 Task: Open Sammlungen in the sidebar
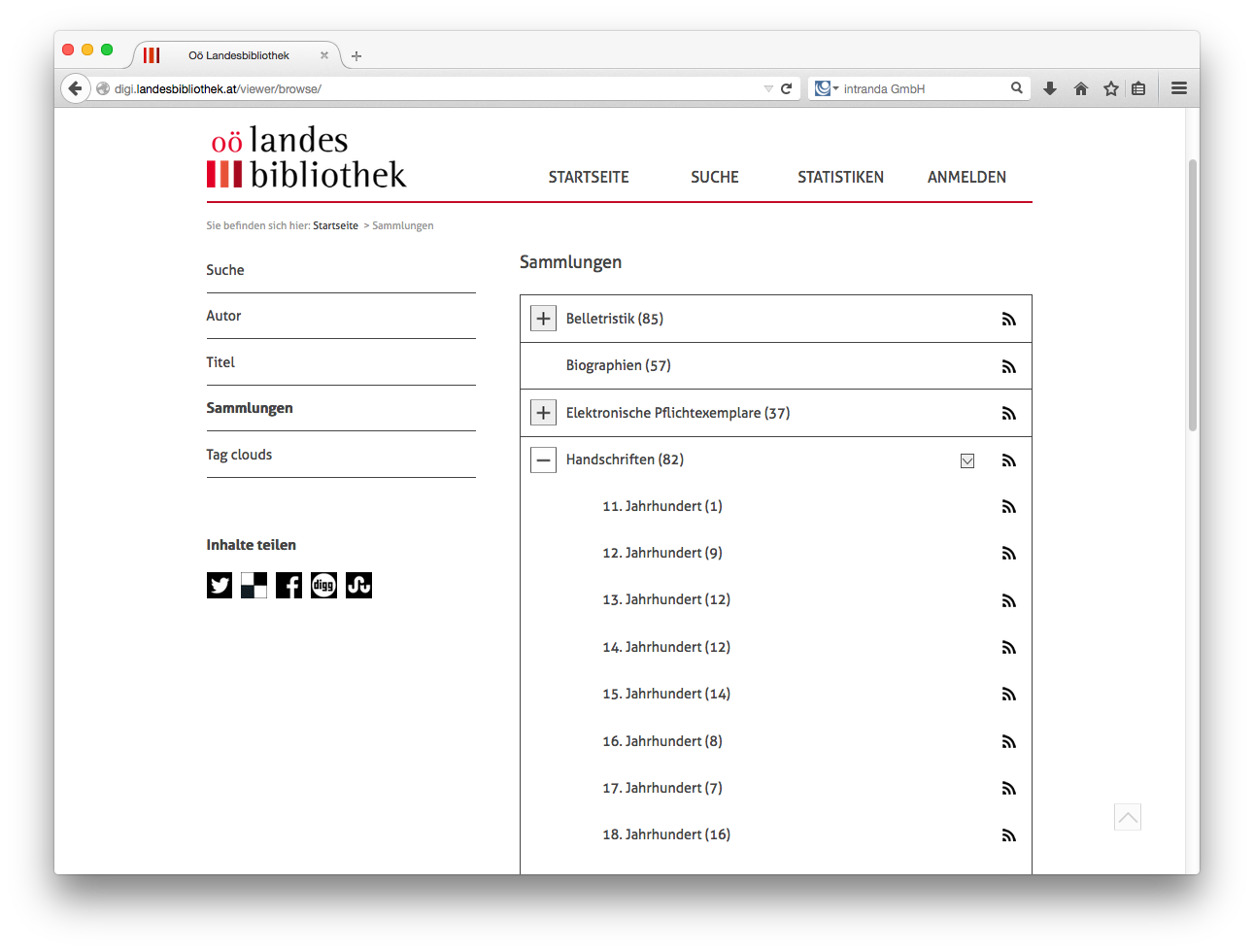250,408
